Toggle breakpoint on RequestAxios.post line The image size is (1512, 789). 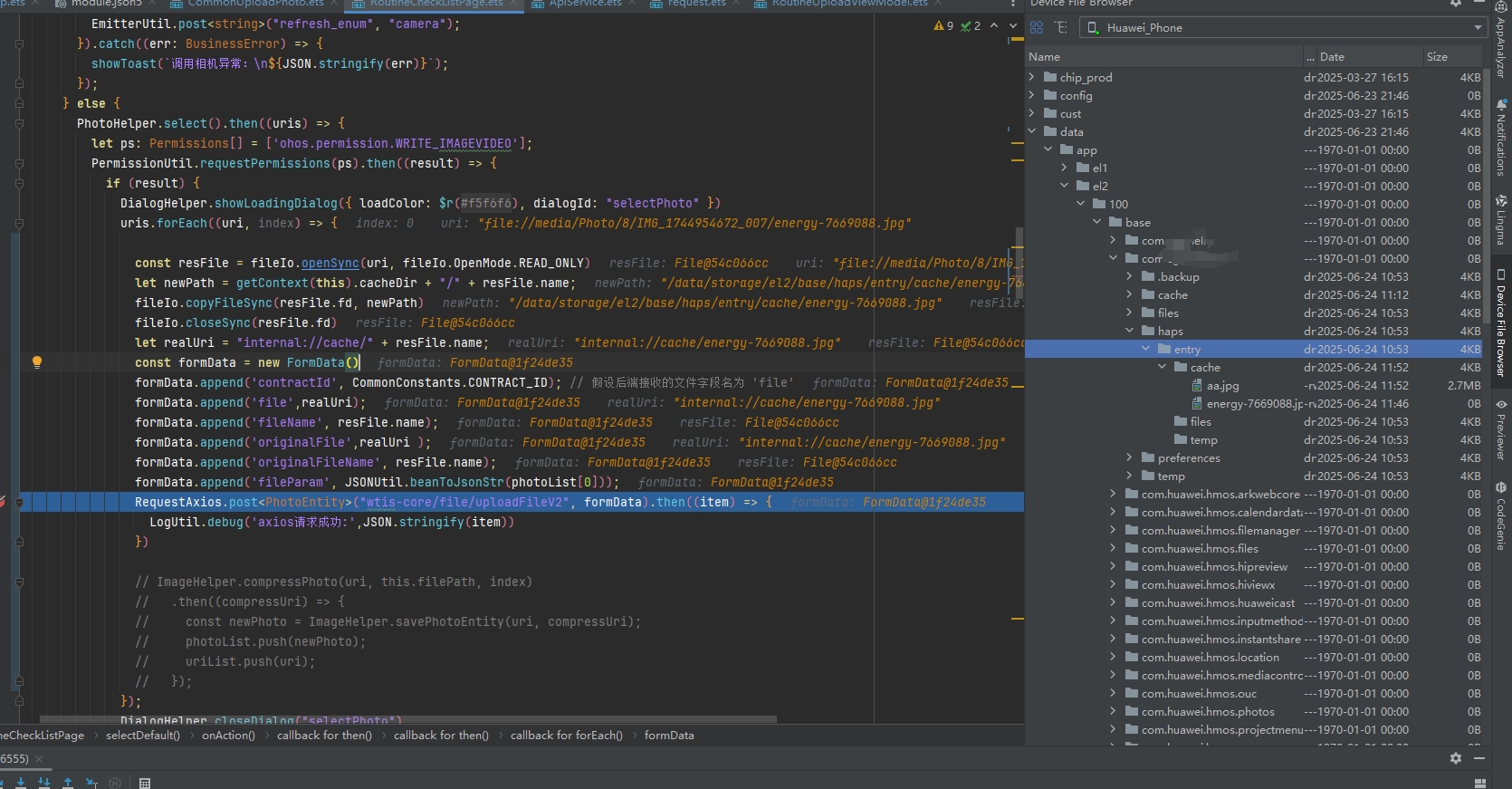tap(4, 502)
